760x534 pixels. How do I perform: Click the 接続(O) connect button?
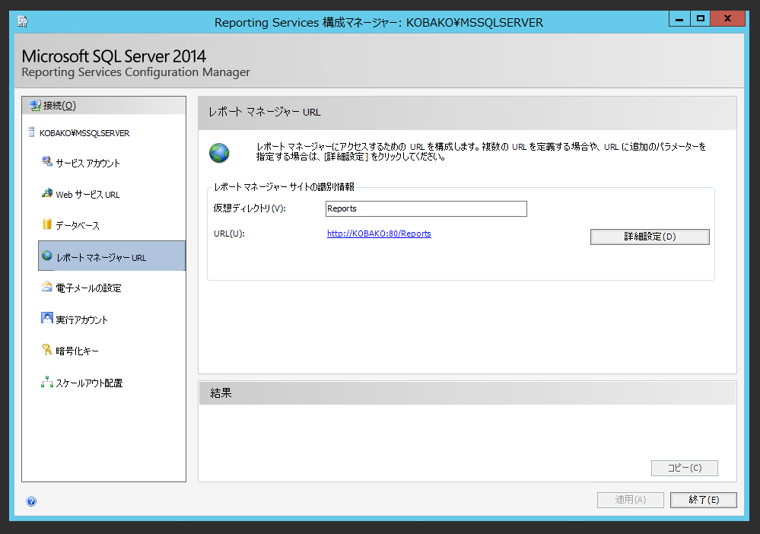[x=103, y=106]
